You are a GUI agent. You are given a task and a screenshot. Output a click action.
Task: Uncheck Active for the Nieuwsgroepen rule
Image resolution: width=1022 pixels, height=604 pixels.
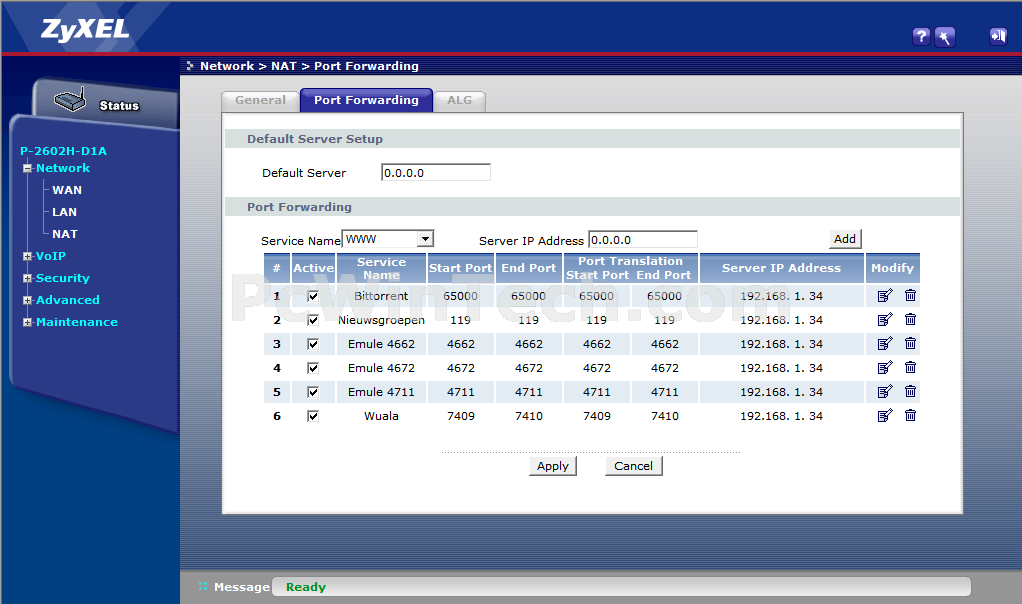[x=313, y=320]
